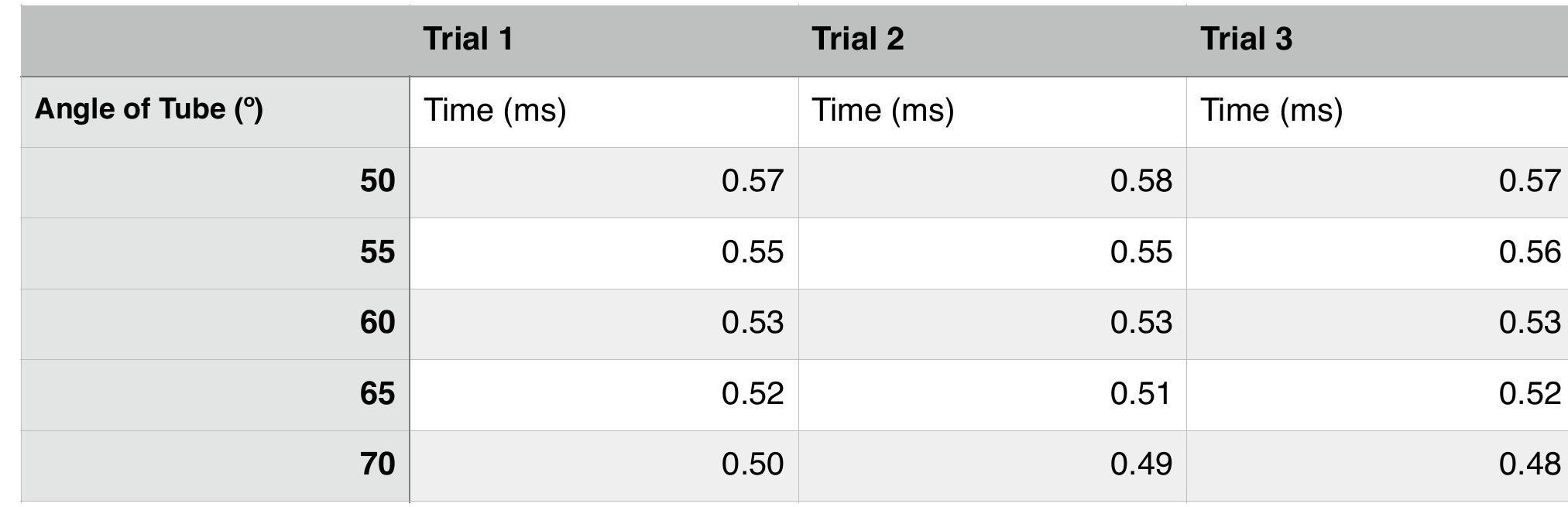
Task: Select the 0.48 cell in Trial 3
Action: point(1377,464)
